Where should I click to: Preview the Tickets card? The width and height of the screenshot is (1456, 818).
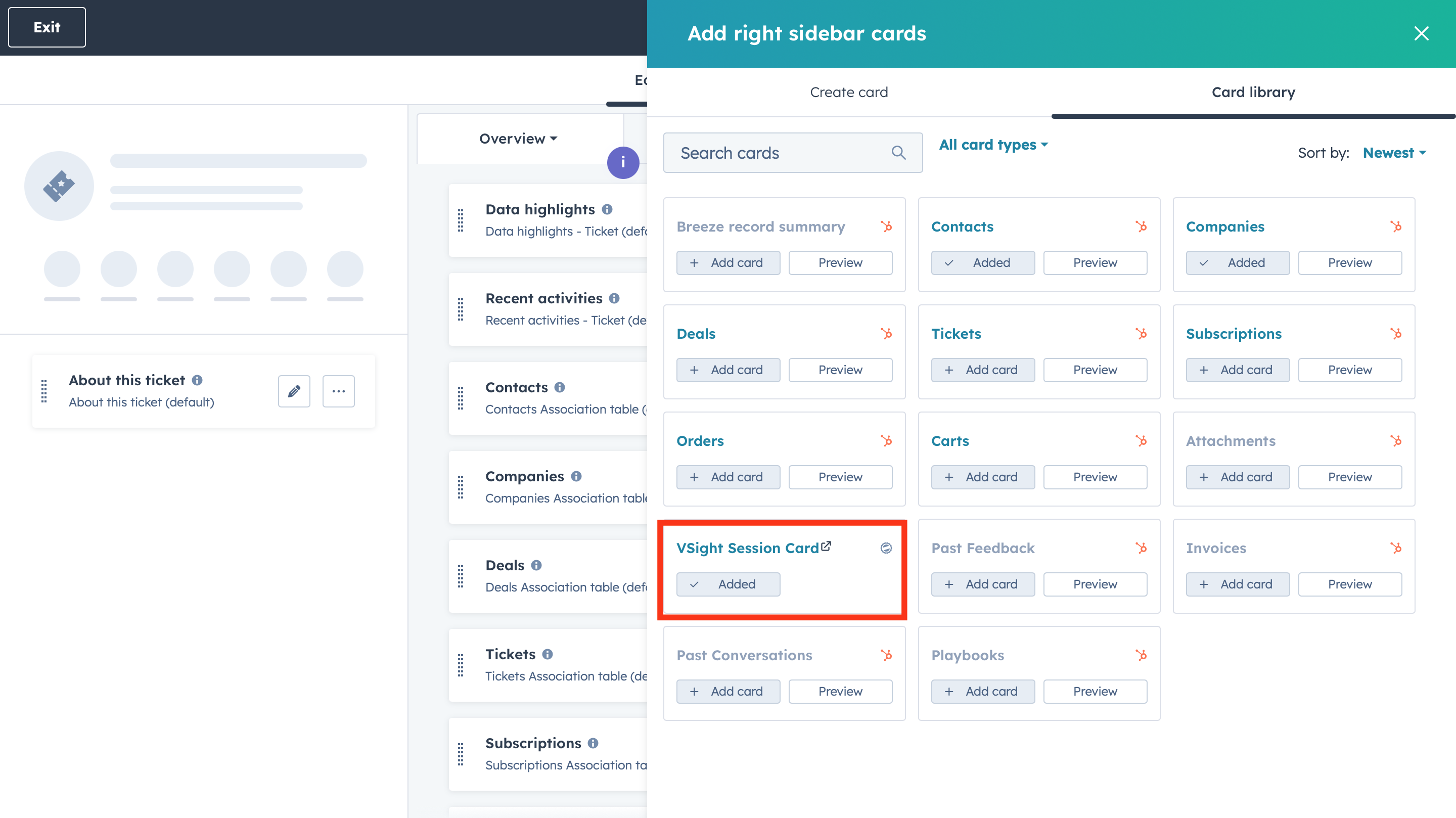pyautogui.click(x=1096, y=370)
